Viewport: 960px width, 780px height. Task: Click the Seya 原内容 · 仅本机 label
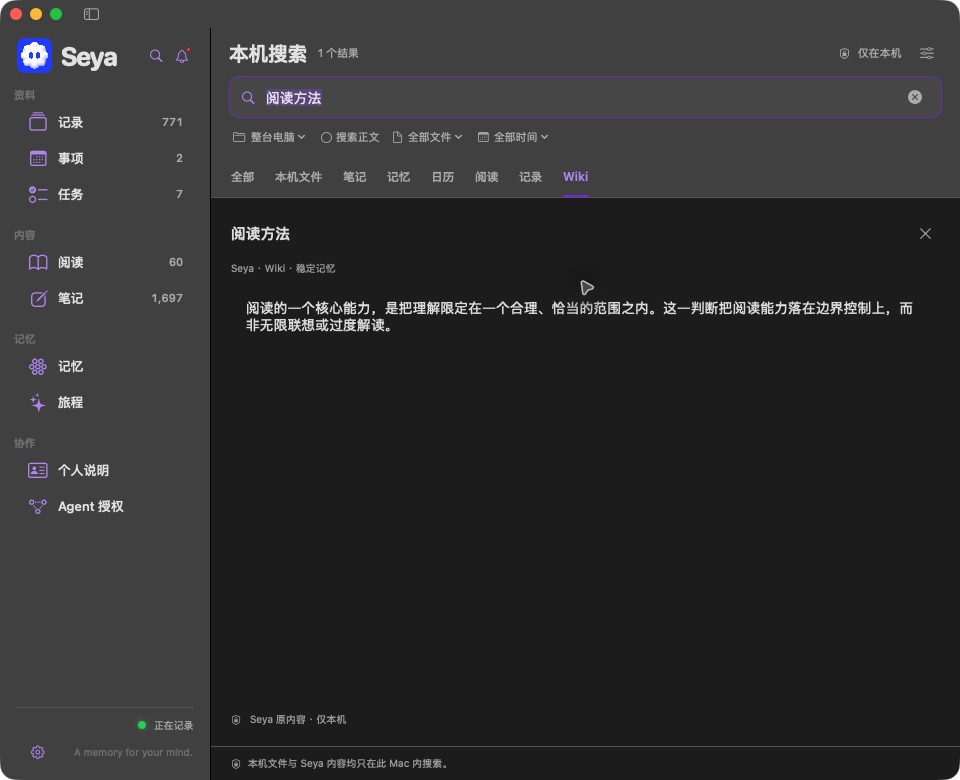click(x=298, y=720)
